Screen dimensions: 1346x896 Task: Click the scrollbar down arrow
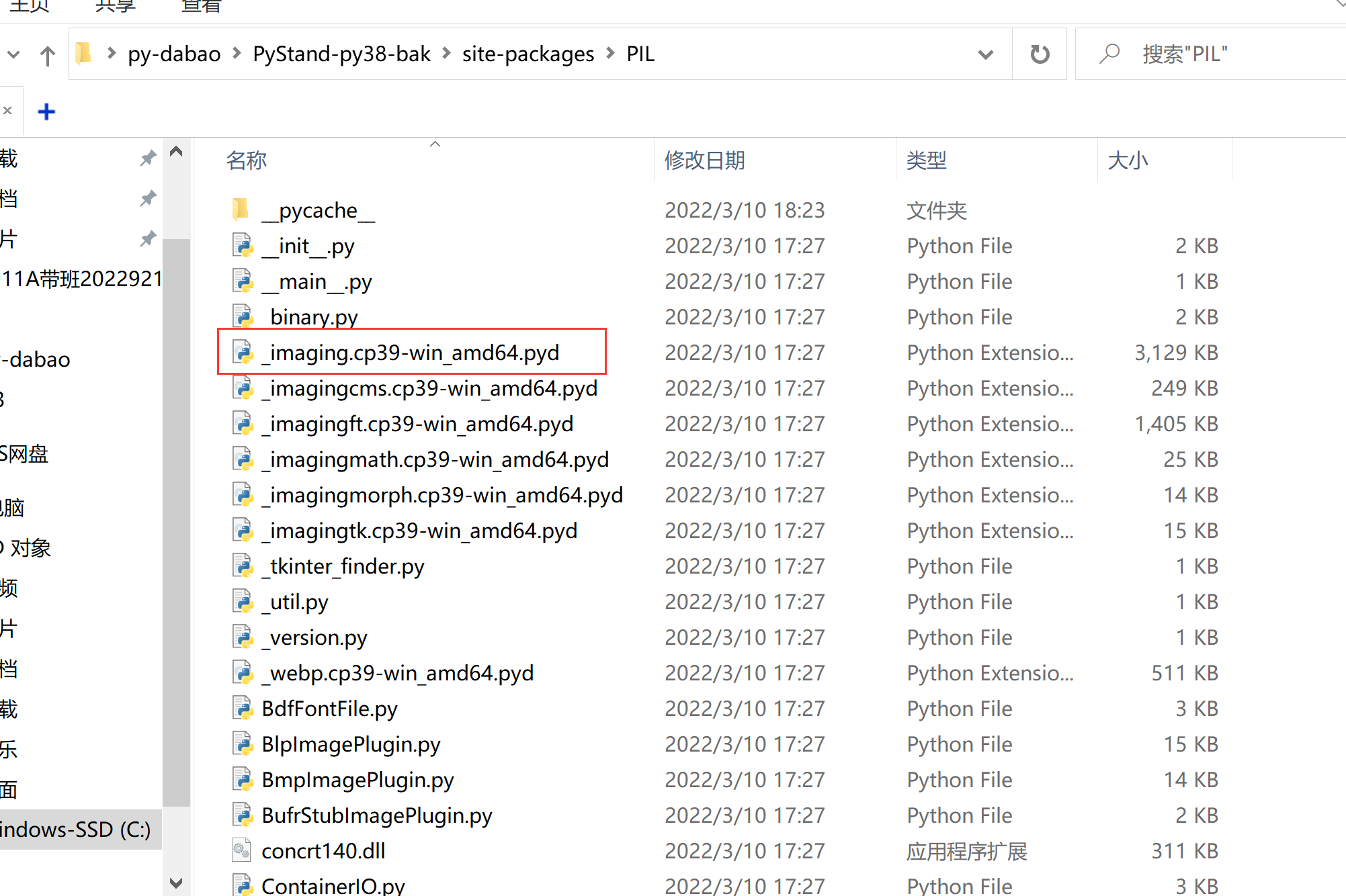click(176, 883)
